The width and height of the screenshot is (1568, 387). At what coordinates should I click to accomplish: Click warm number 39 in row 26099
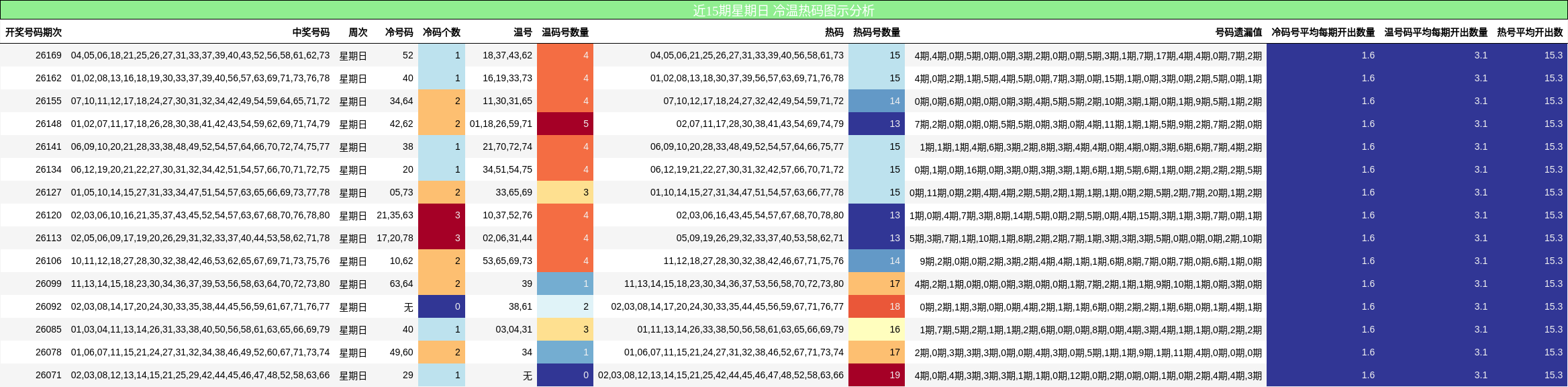point(527,284)
